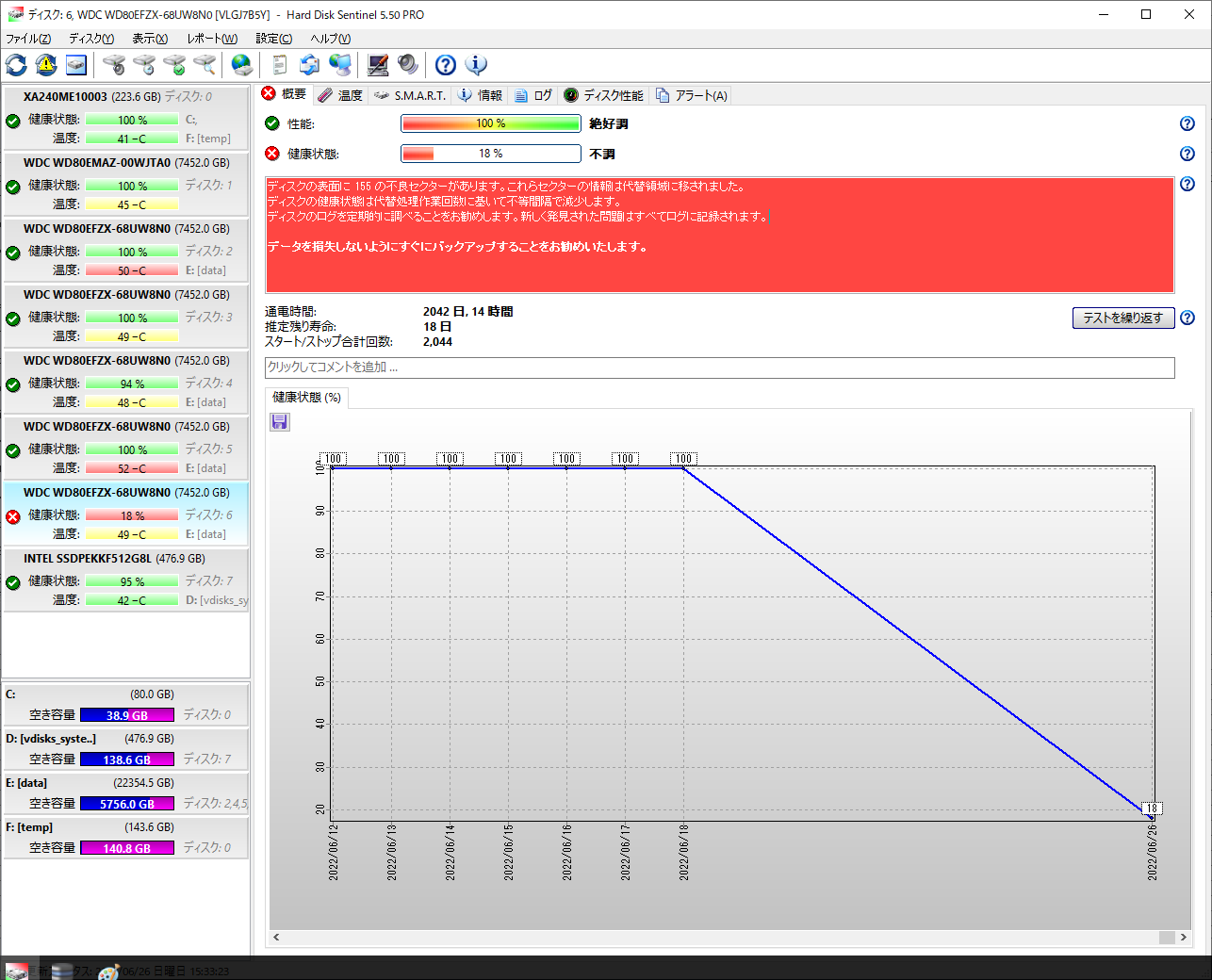The width and height of the screenshot is (1212, 980).
Task: Select the INTEL SSDPEKKF512G8L disk 7 entry
Action: click(x=126, y=579)
